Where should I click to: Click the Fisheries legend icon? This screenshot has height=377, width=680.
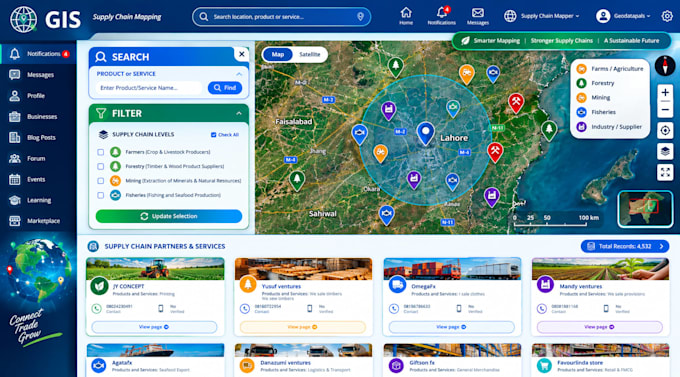[x=581, y=112]
